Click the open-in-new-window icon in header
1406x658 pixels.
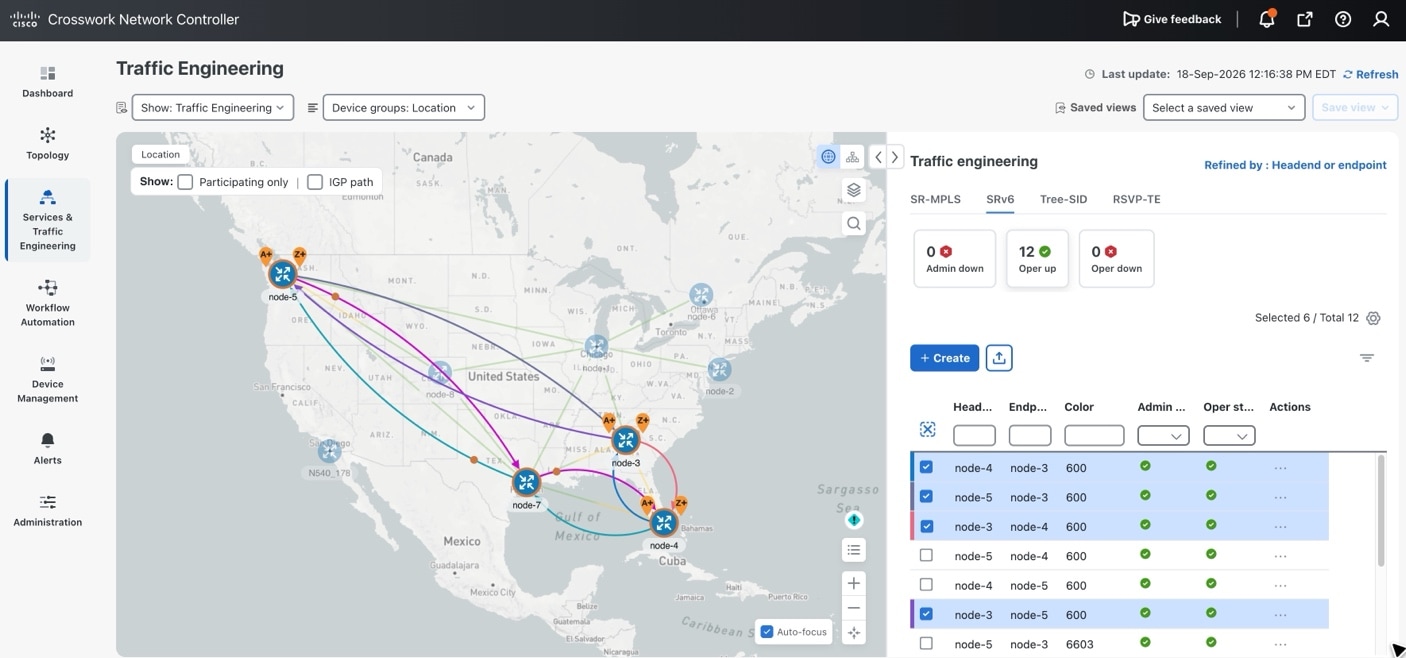[x=1305, y=19]
